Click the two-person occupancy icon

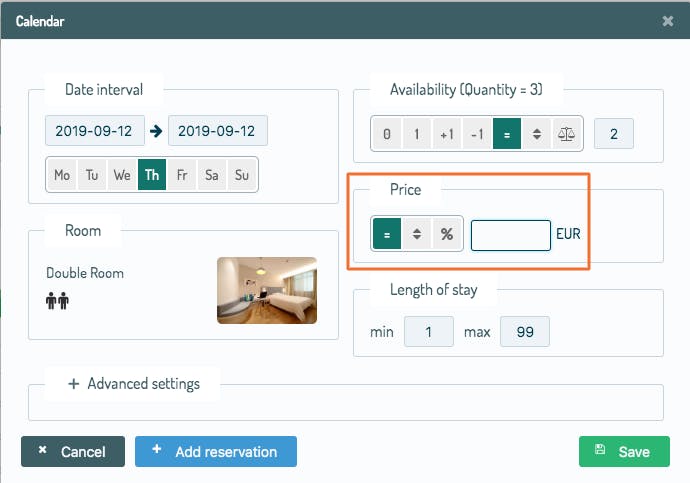(57, 300)
